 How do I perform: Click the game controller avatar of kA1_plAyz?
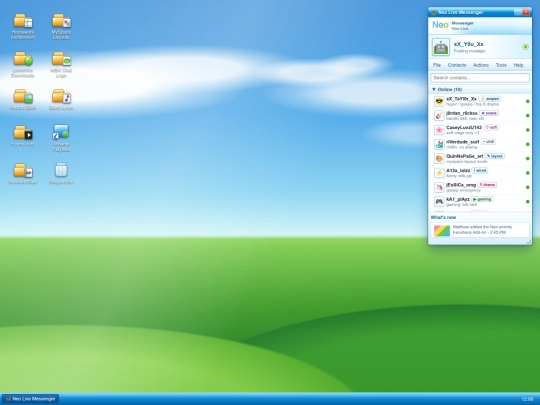pyautogui.click(x=439, y=202)
